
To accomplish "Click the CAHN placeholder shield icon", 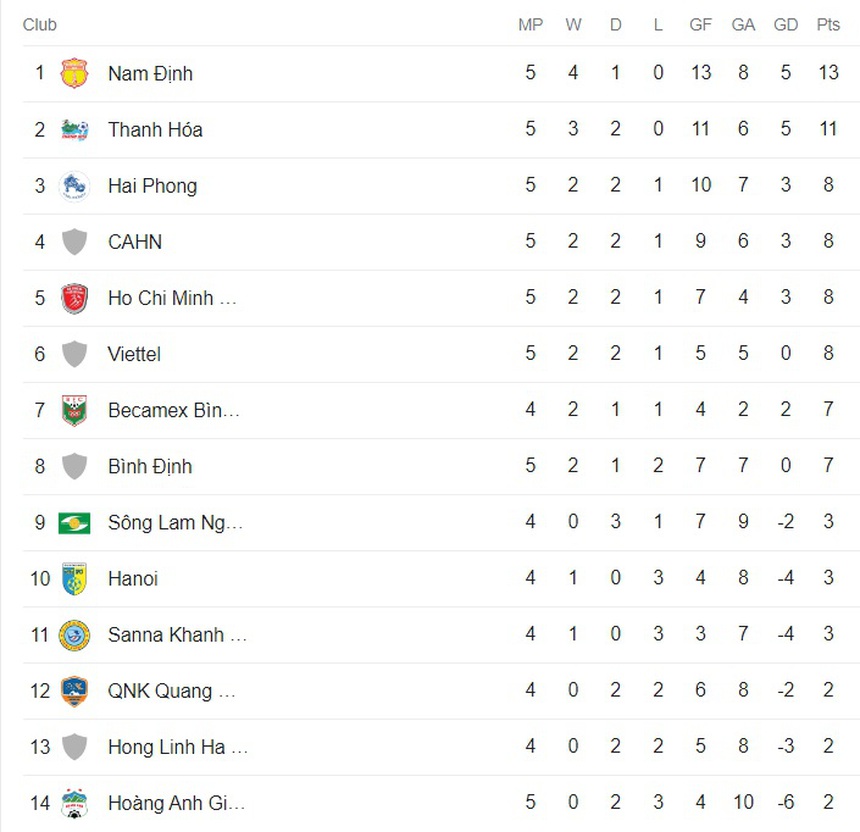I will point(74,242).
